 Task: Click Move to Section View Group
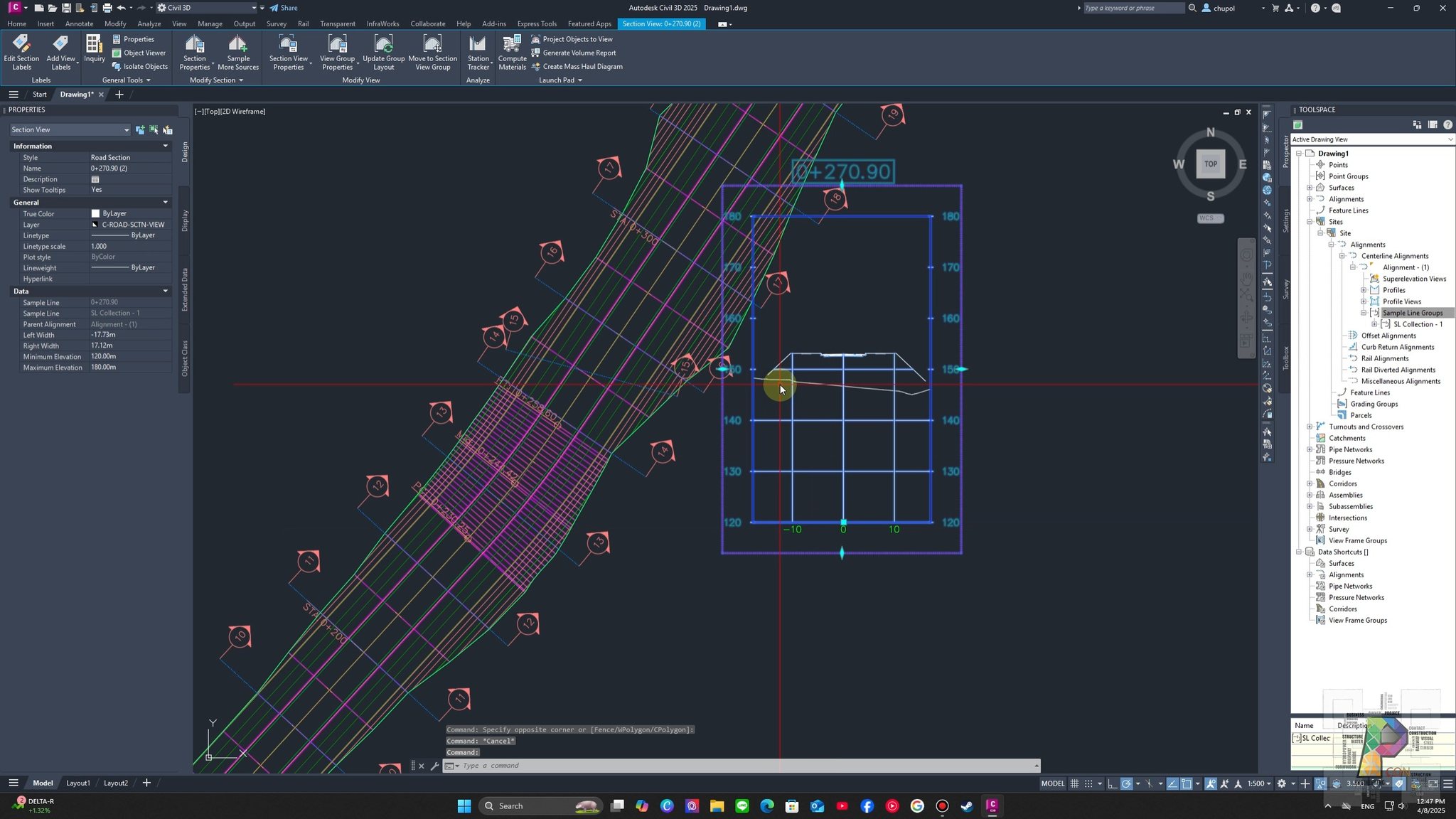tap(432, 53)
